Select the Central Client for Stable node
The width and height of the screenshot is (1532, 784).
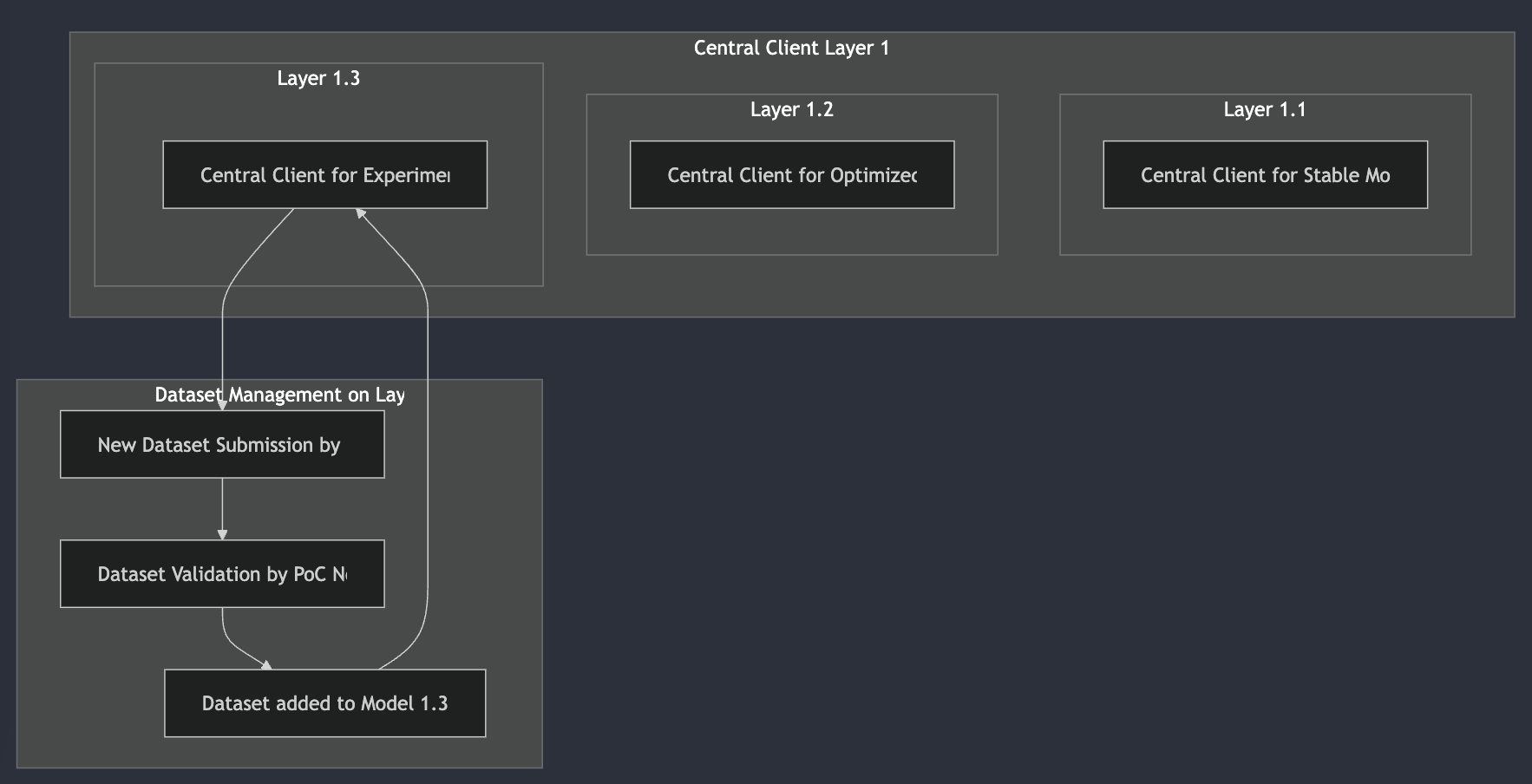(1265, 174)
